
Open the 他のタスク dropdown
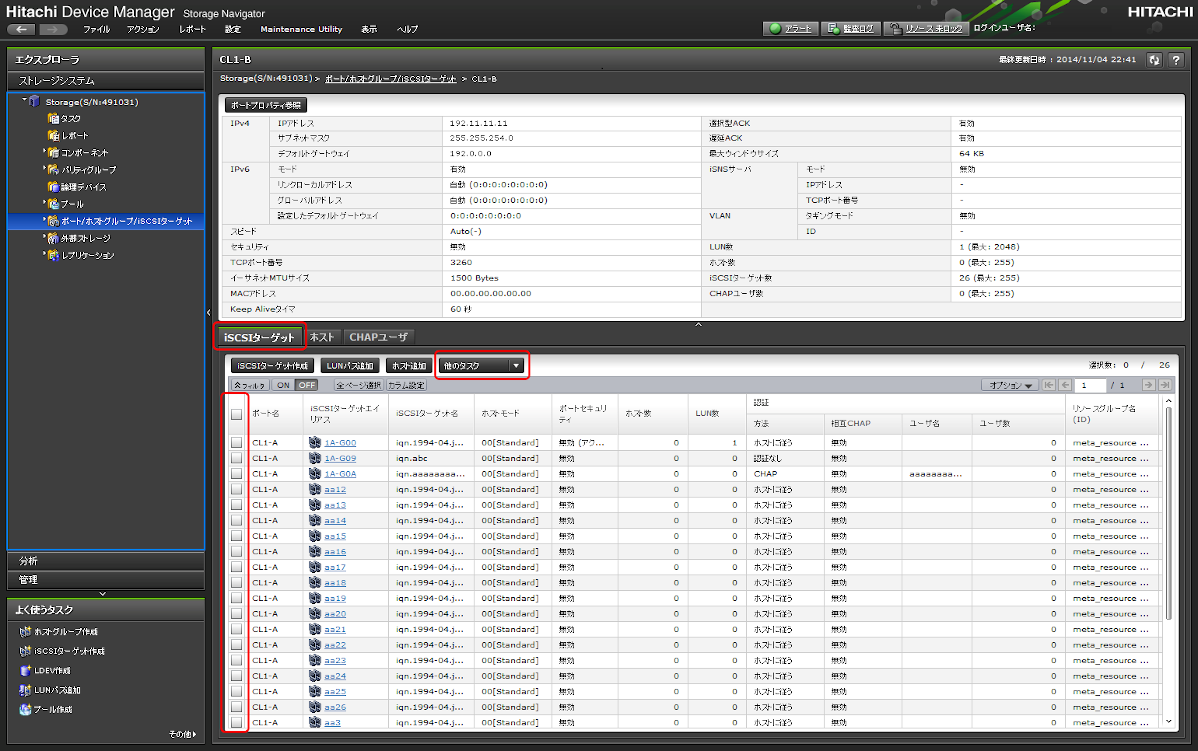point(482,366)
